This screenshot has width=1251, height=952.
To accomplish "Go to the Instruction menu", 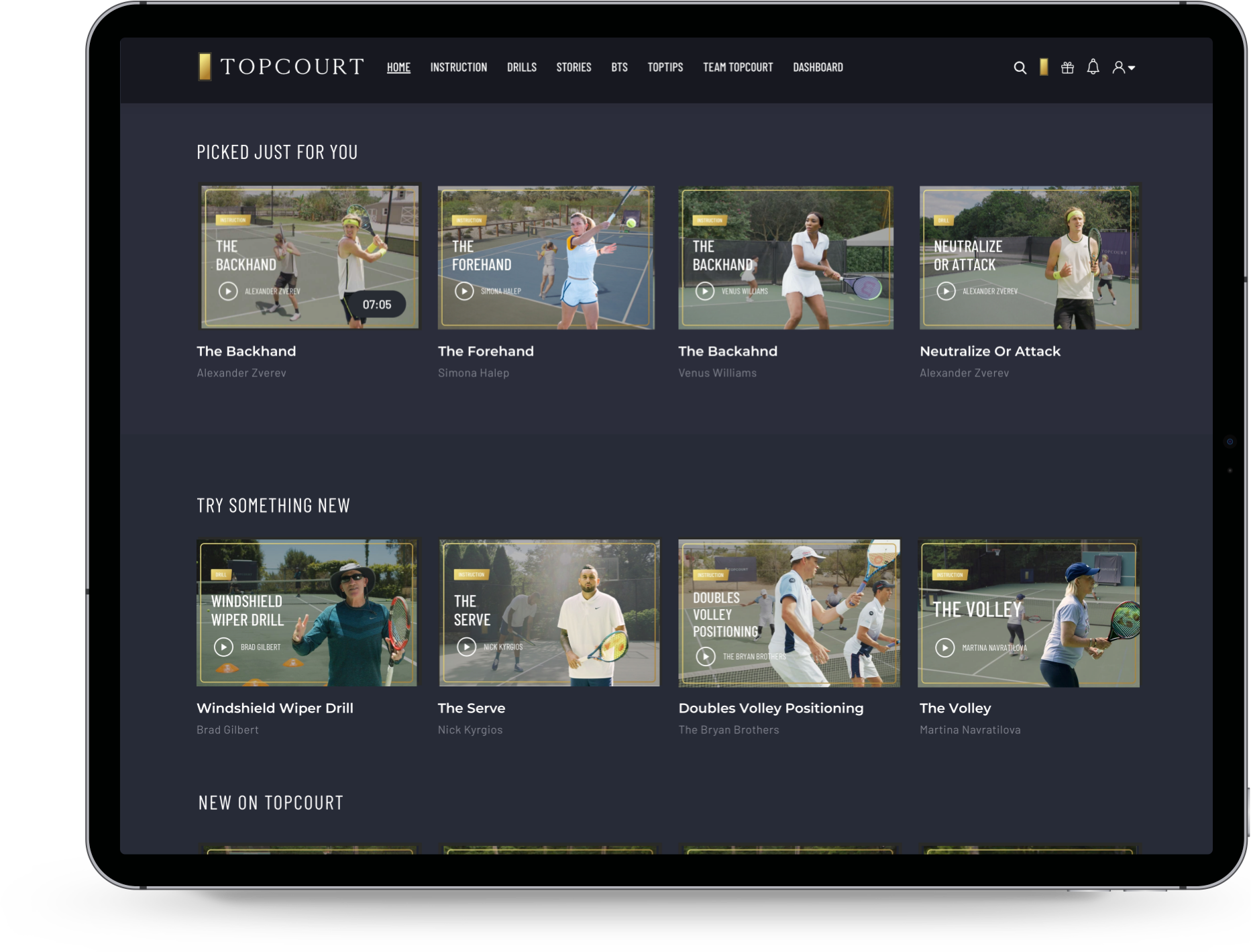I will pos(458,68).
